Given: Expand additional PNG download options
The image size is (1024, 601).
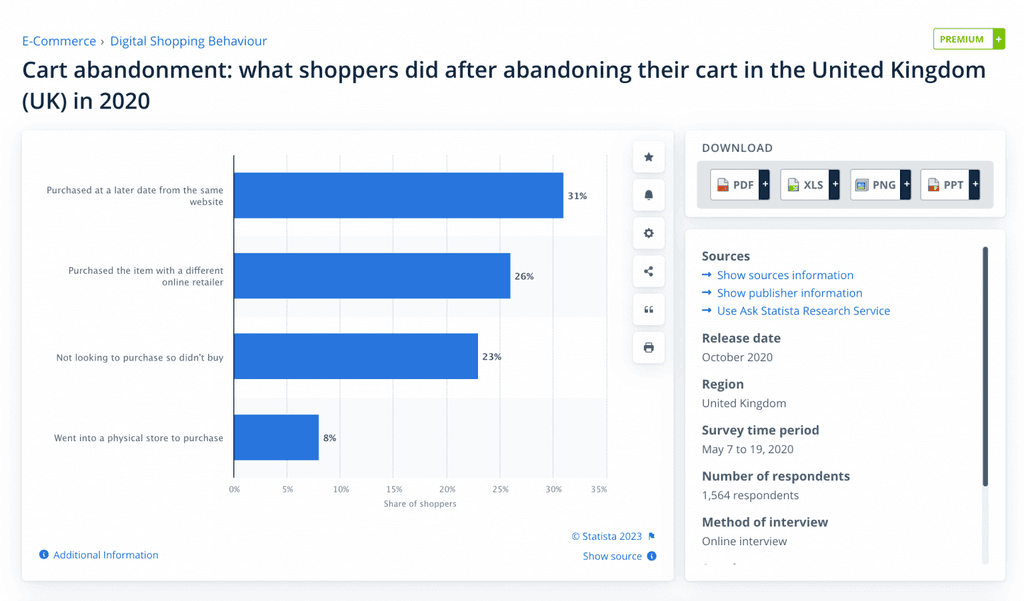Looking at the screenshot, I should click(906, 184).
